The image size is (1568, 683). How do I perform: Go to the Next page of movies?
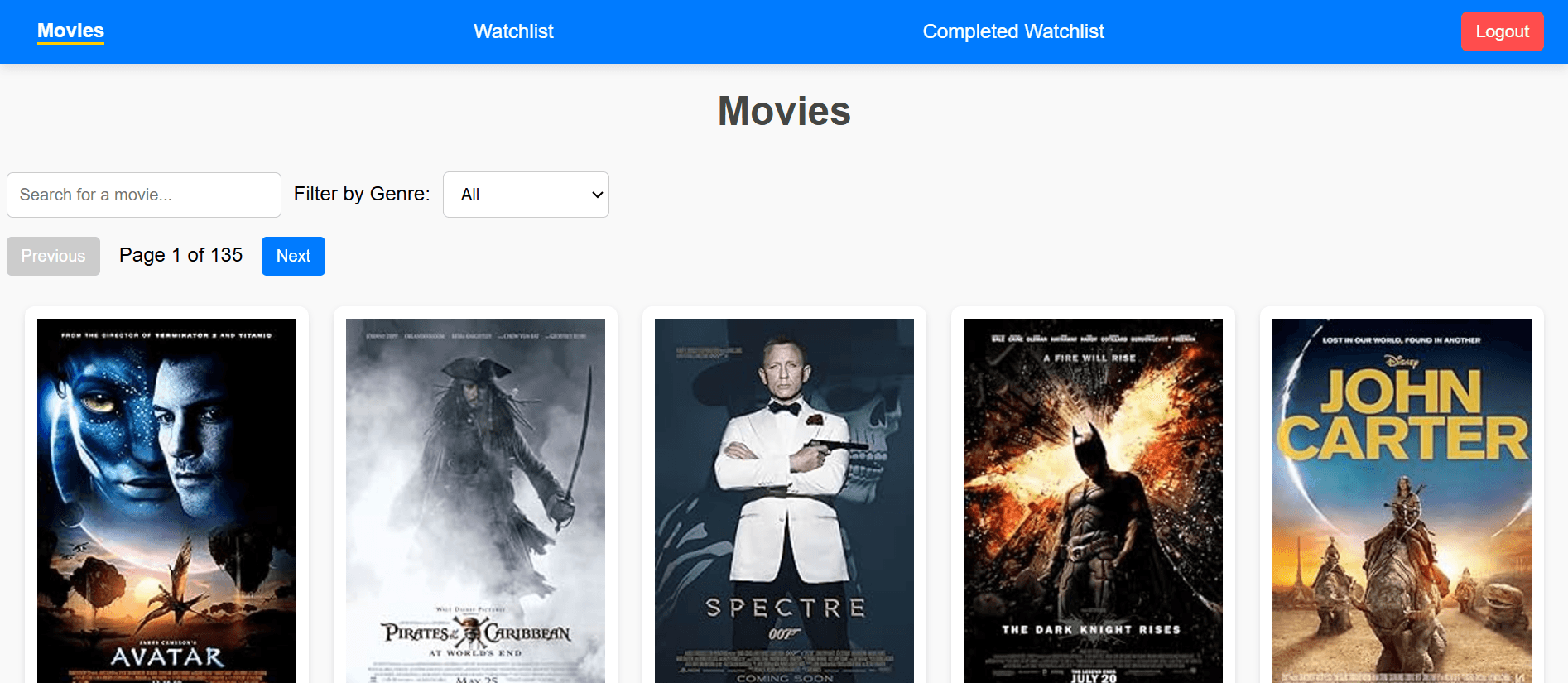[x=293, y=256]
